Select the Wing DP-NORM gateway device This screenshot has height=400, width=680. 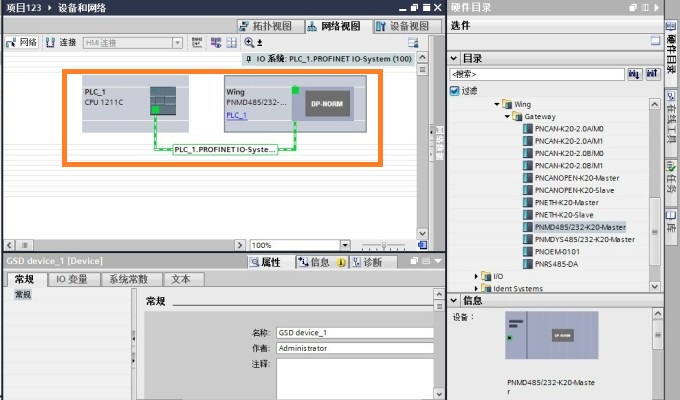(x=295, y=104)
